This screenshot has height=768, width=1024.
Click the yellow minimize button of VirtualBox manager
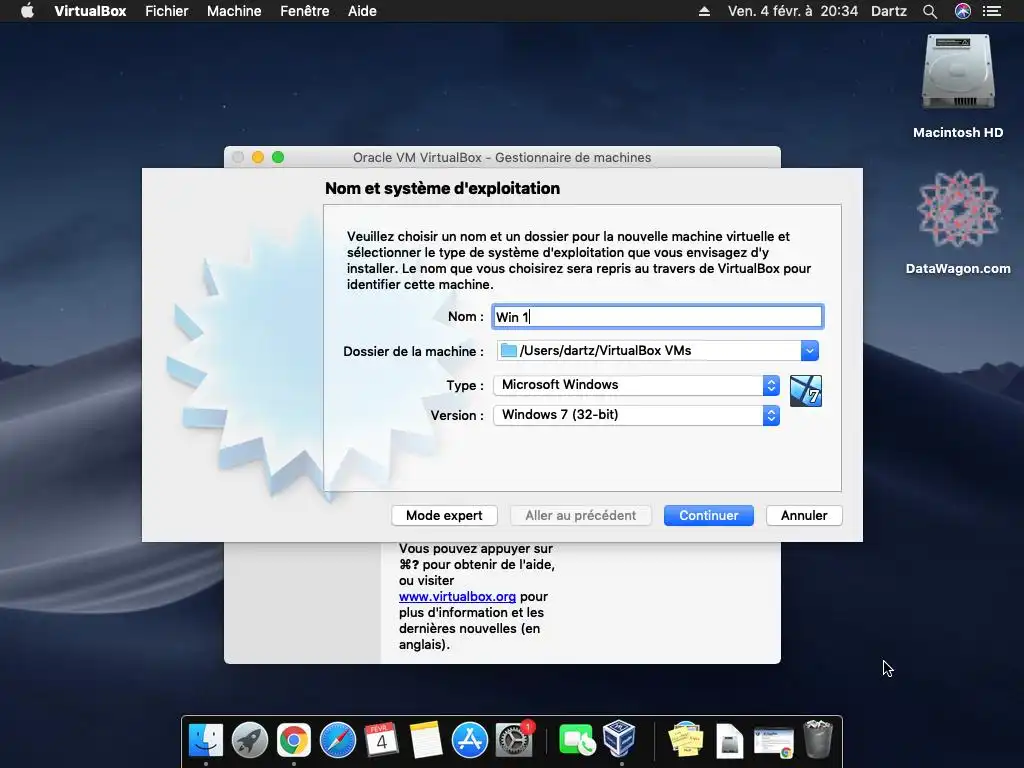coord(258,157)
